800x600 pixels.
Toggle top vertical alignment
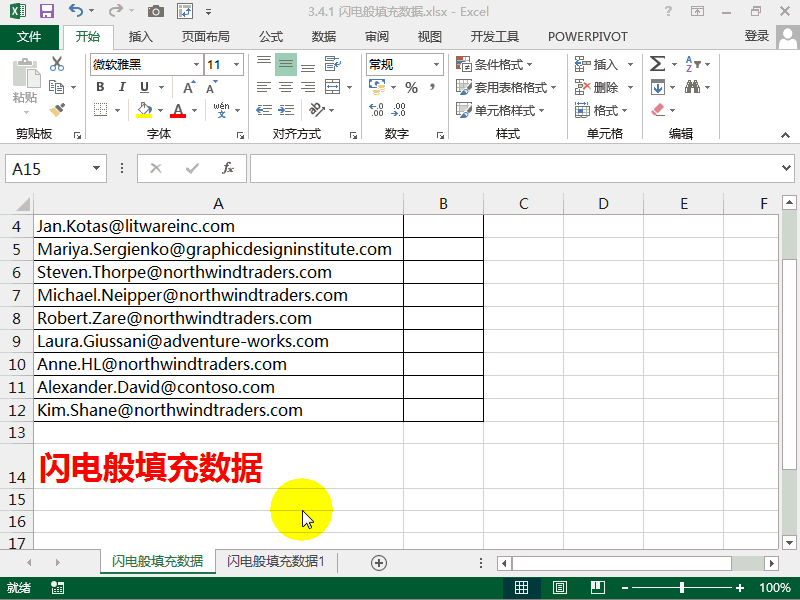264,64
